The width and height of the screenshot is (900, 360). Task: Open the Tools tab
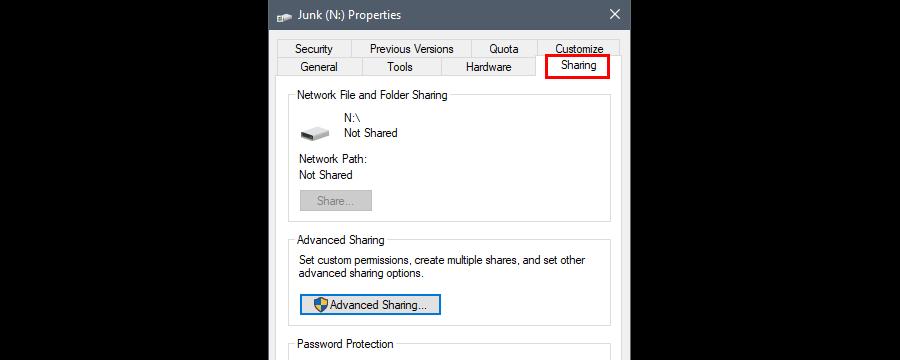coord(400,67)
